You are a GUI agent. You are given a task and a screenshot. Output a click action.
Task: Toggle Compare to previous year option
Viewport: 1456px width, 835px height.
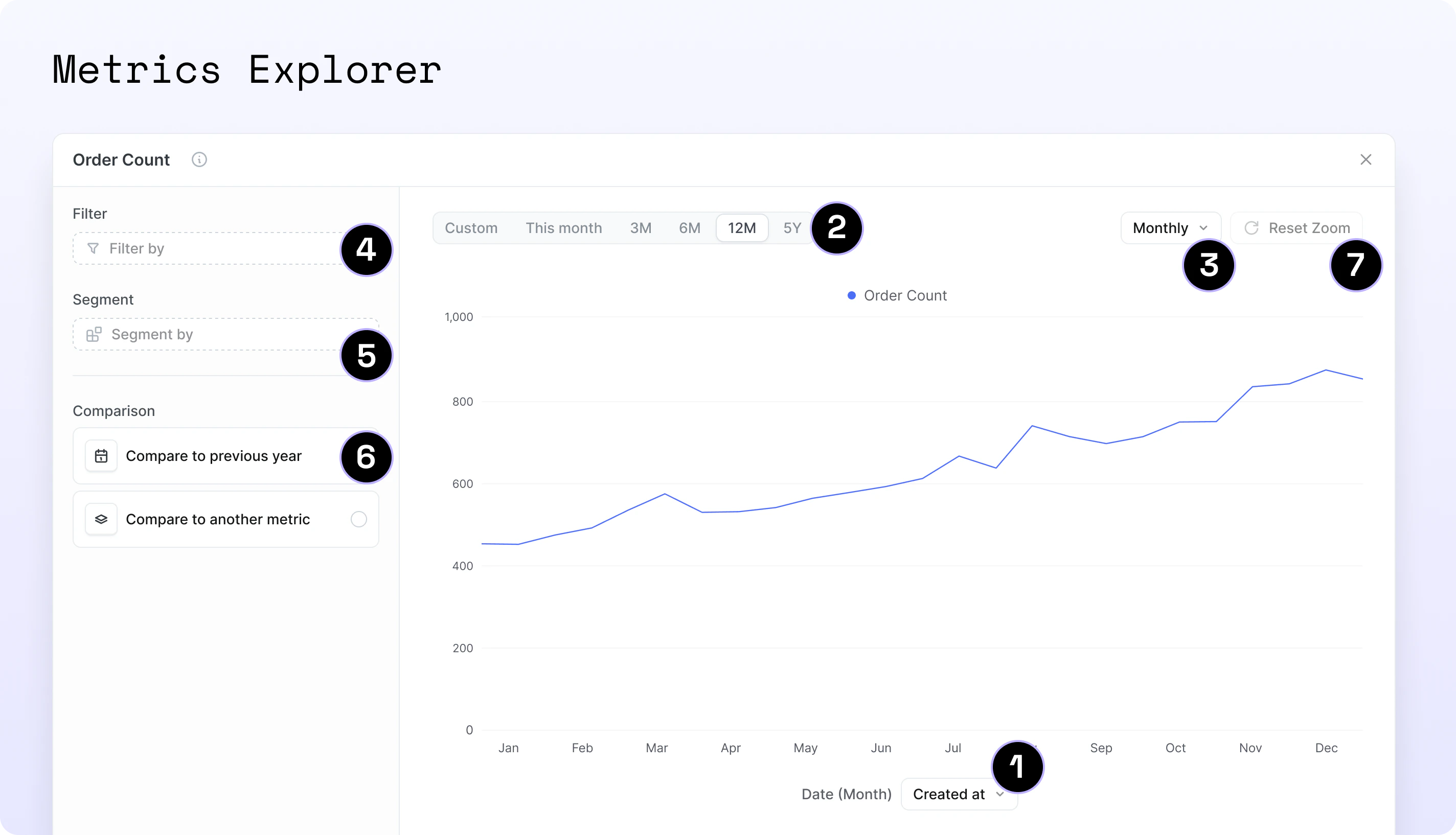tap(213, 456)
